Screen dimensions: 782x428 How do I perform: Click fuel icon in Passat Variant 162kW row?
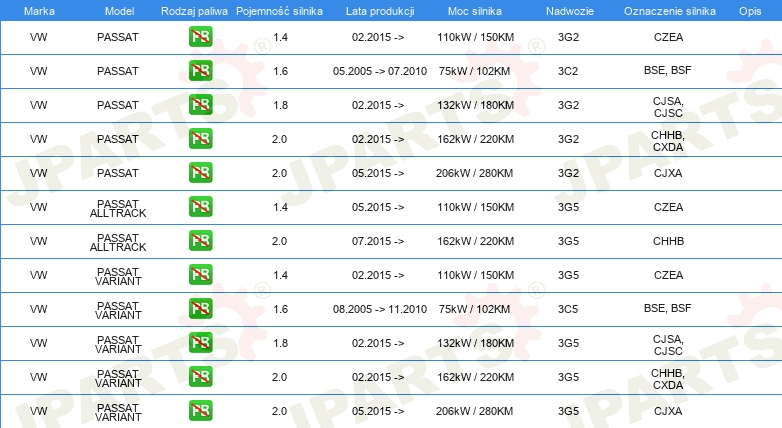[x=200, y=376]
